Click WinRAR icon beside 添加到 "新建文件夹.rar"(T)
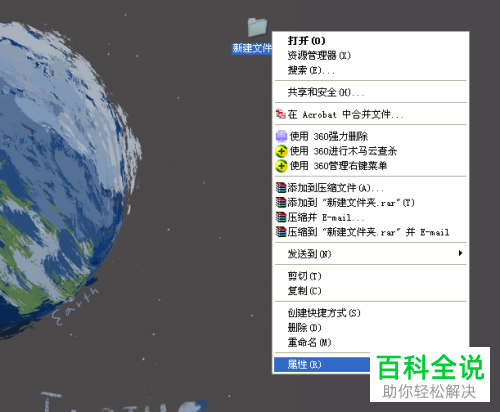This screenshot has height=412, width=500. pyautogui.click(x=281, y=202)
